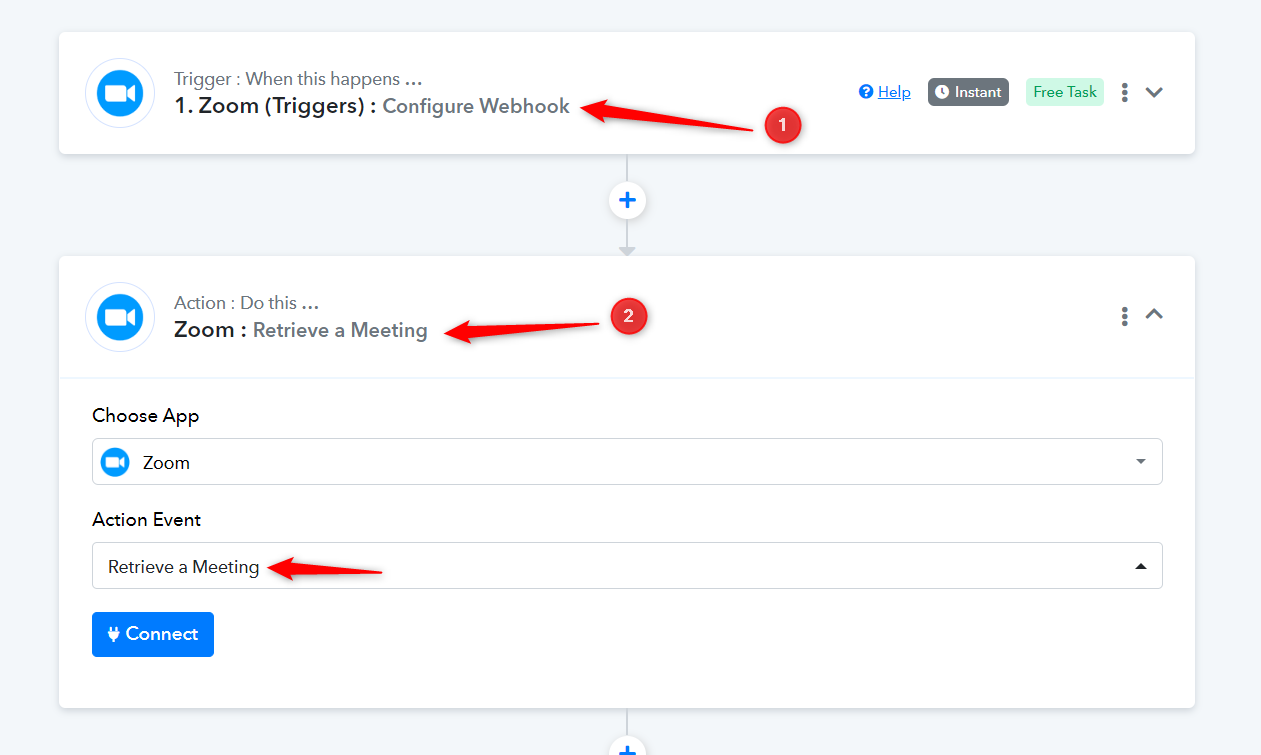Open the three-dot menu of the Retrieve a Meeting step

(1125, 316)
